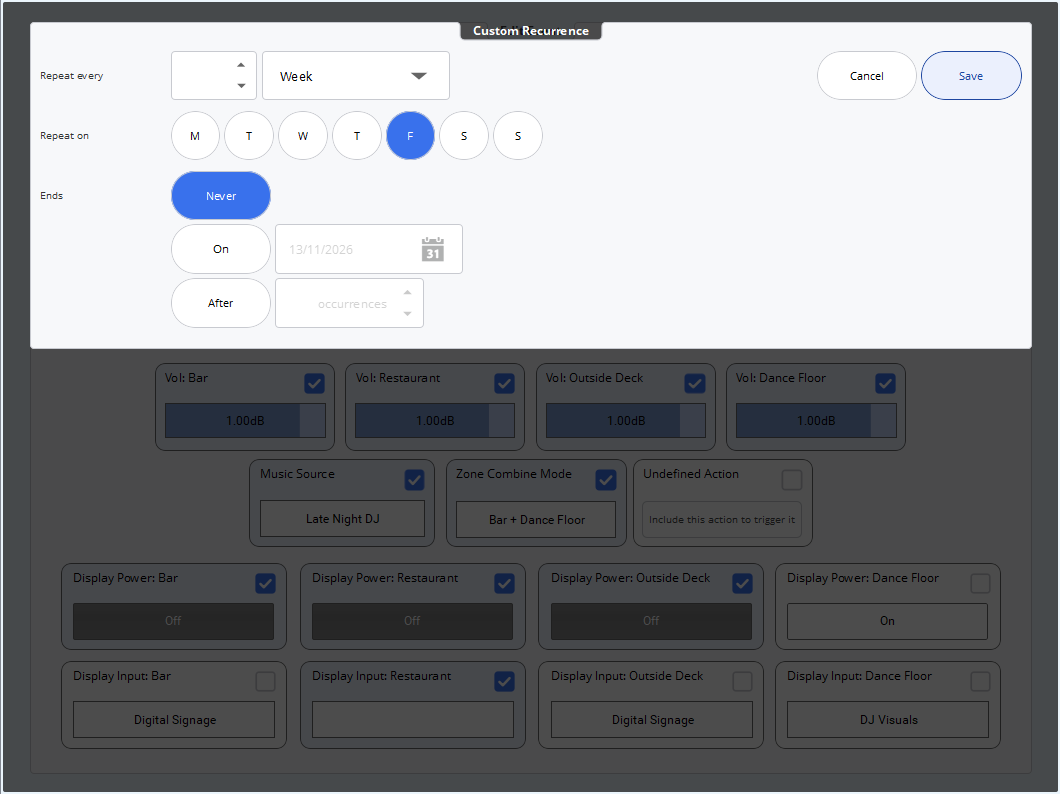Screen dimensions: 1060x794
Task: Click the Repeat every number field
Action: coord(214,76)
